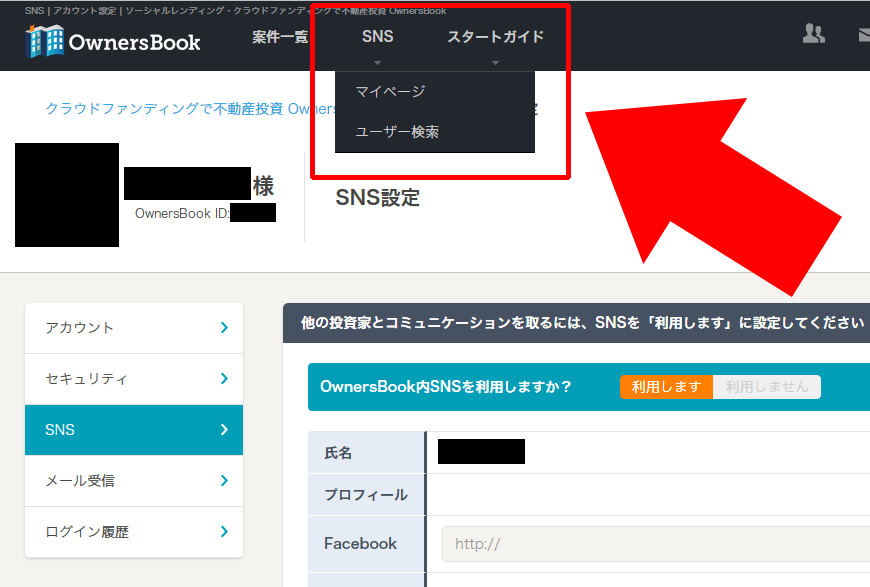Click chevron next to アカウント

pyautogui.click(x=224, y=328)
